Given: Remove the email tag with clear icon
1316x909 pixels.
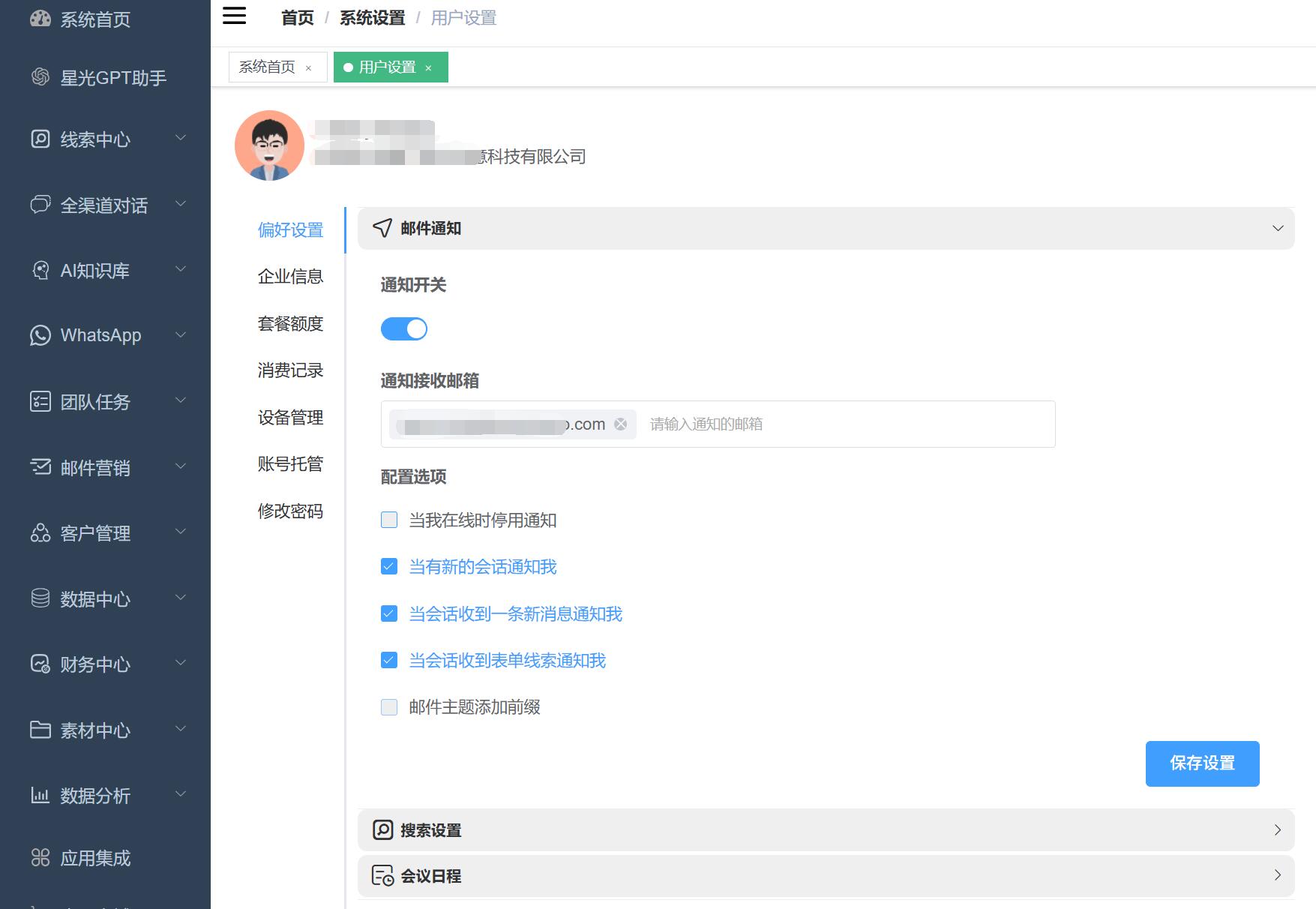Looking at the screenshot, I should tap(621, 424).
